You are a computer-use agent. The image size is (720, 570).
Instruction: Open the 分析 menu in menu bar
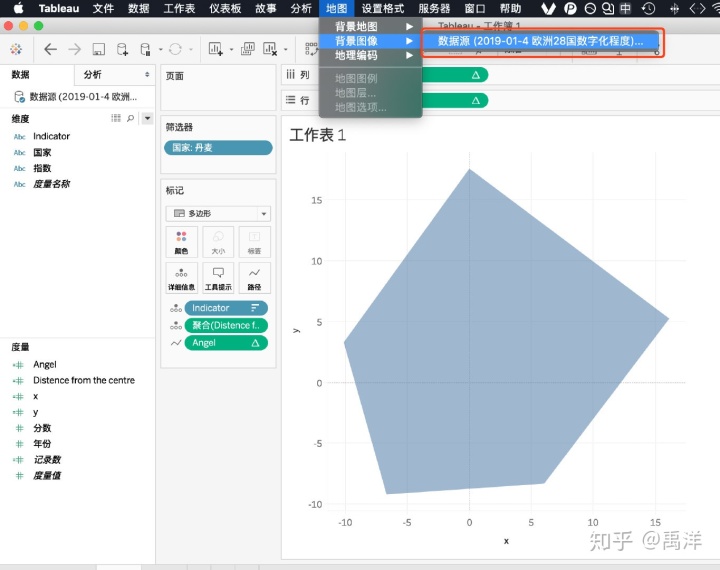[x=301, y=8]
